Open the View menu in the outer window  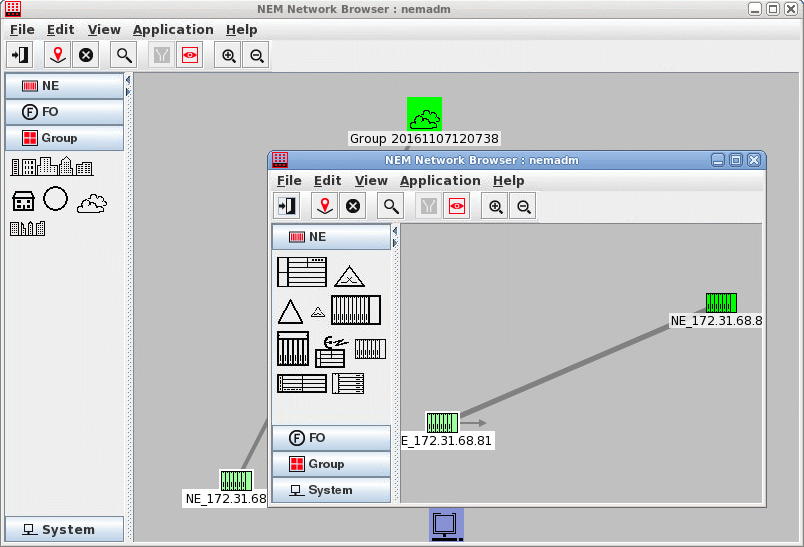104,30
